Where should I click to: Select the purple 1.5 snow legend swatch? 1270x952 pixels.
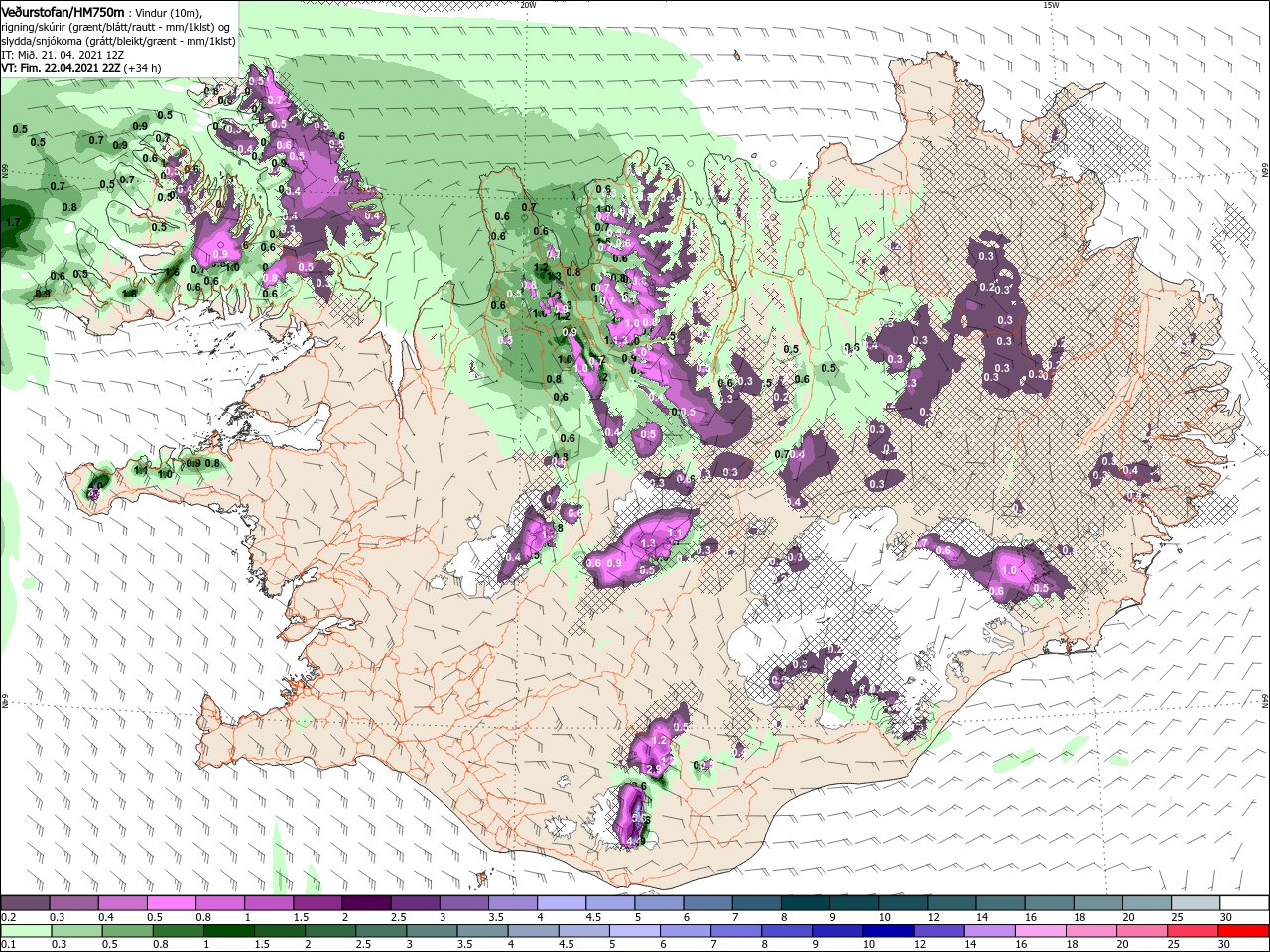point(317,903)
